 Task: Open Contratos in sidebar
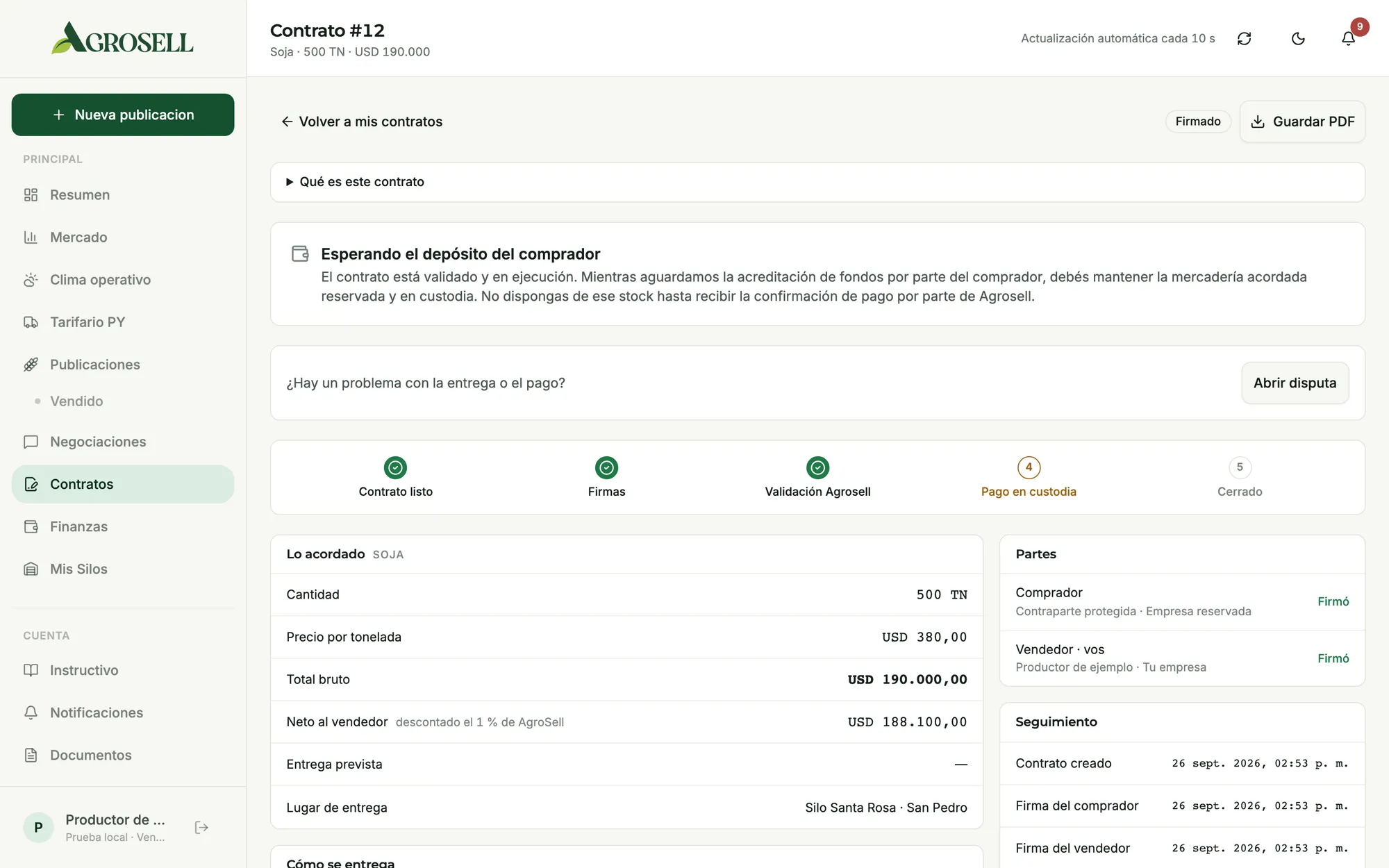pos(123,484)
